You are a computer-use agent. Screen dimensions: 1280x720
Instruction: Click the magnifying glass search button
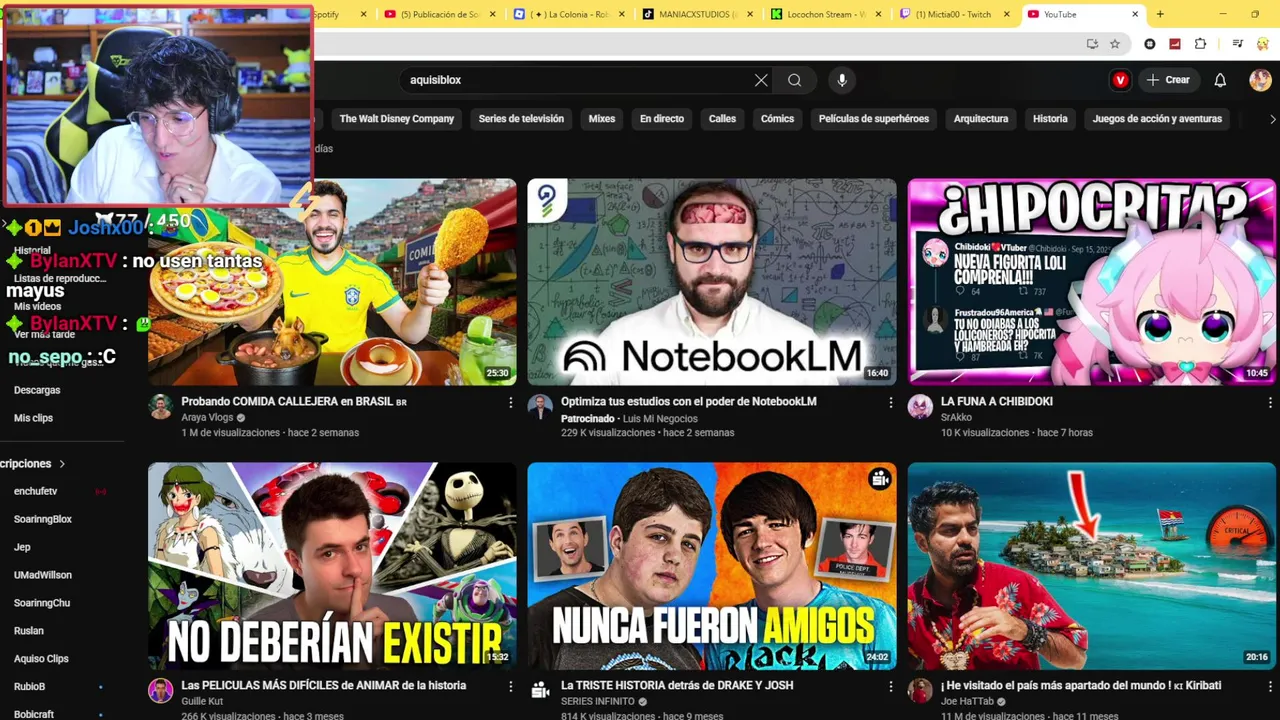pyautogui.click(x=795, y=80)
